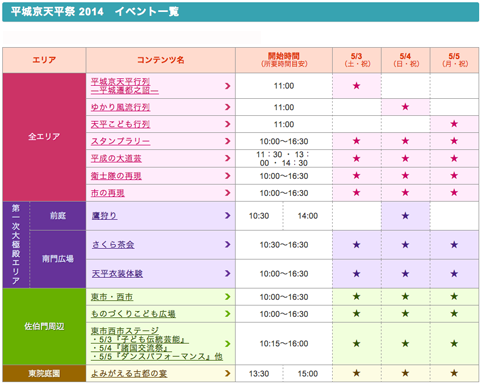
Task: Click the chevron beside スタンプラリー
Action: (x=228, y=141)
